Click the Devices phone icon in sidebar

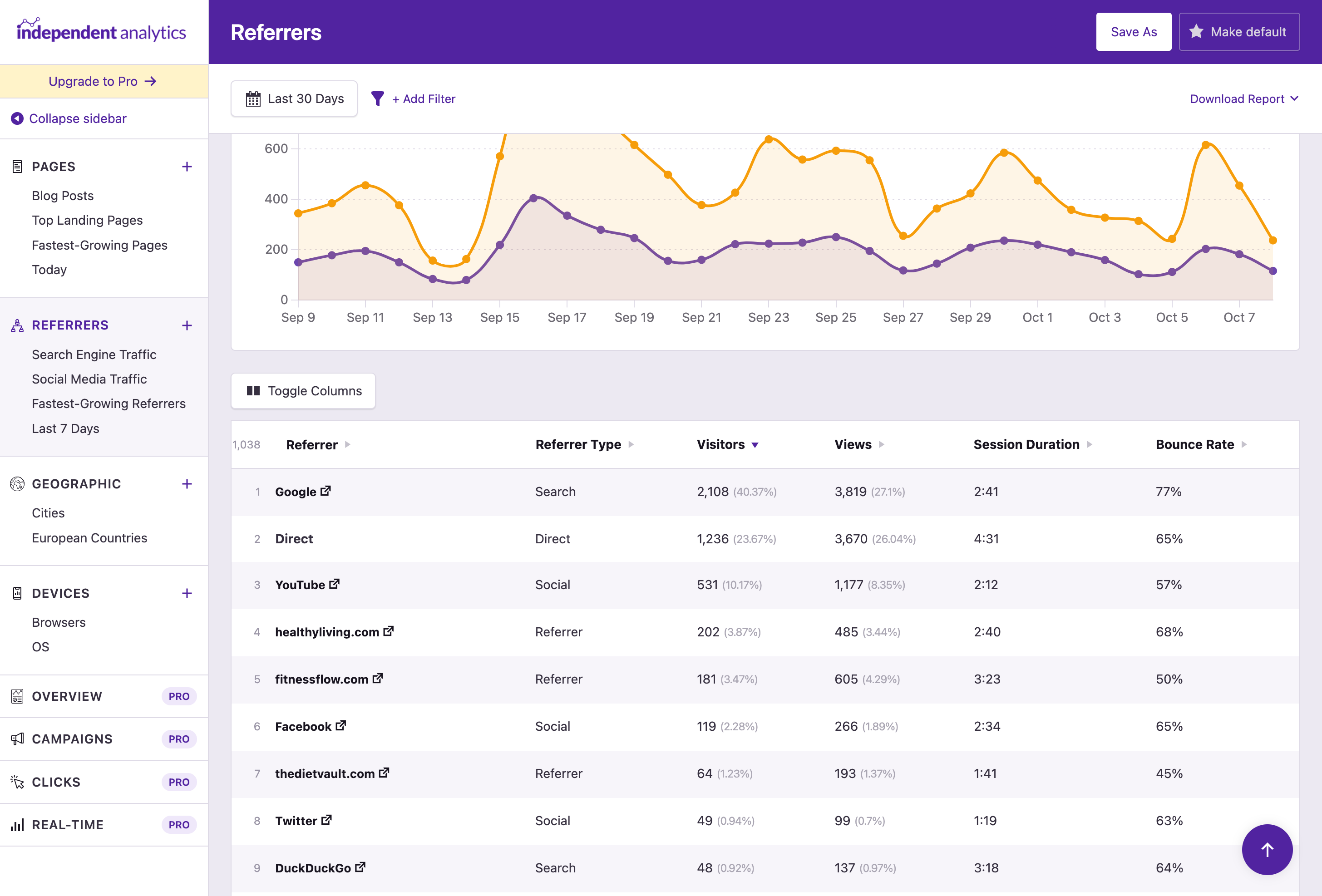pyautogui.click(x=16, y=593)
